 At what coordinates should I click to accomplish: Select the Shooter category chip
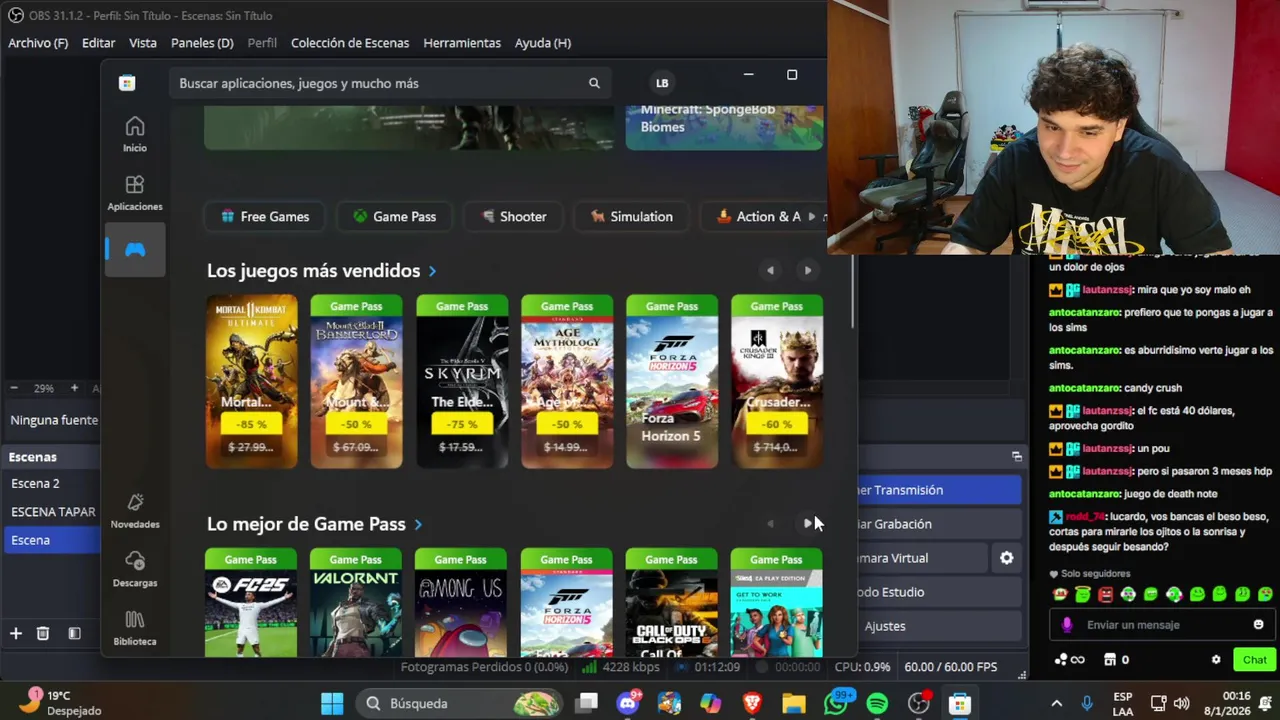[x=514, y=216]
